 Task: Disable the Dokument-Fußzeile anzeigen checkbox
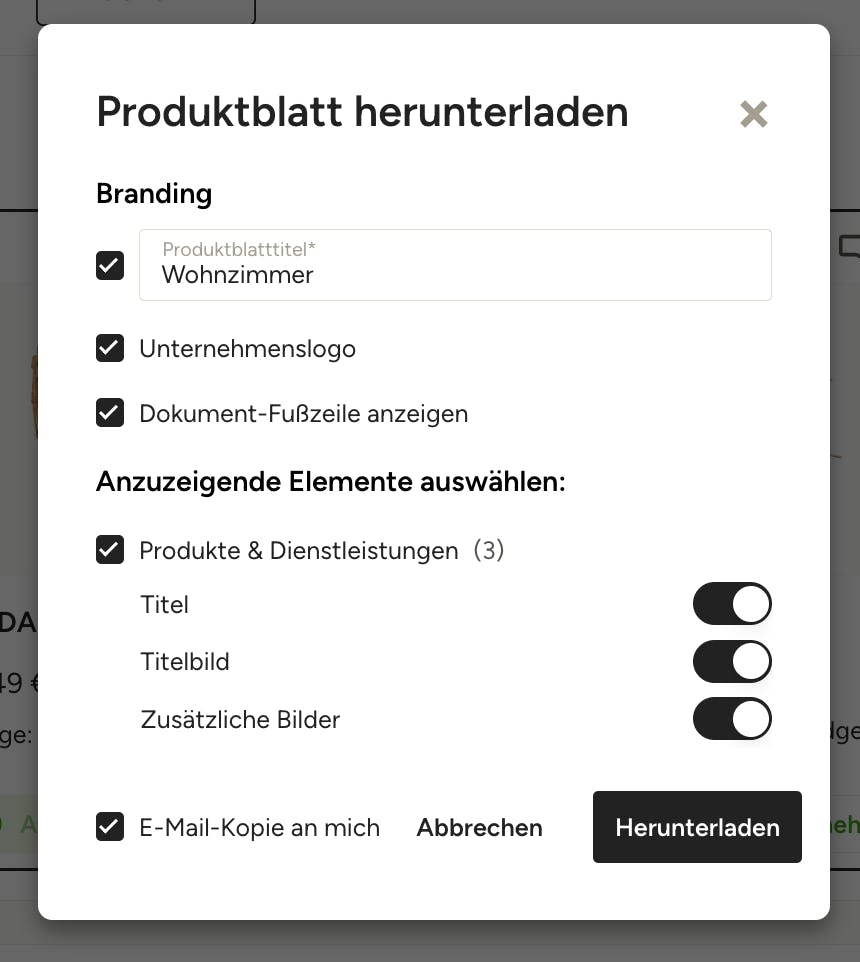click(x=110, y=413)
